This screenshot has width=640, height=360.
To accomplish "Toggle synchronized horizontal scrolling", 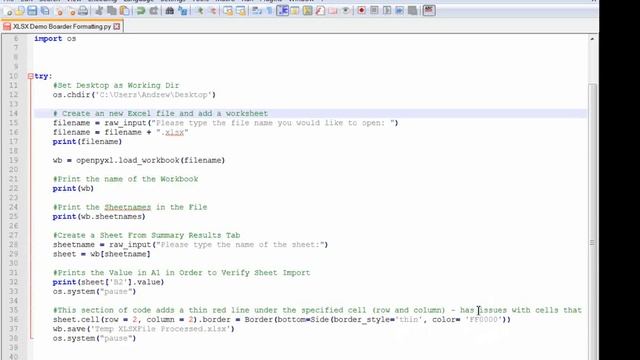I will (241, 11).
